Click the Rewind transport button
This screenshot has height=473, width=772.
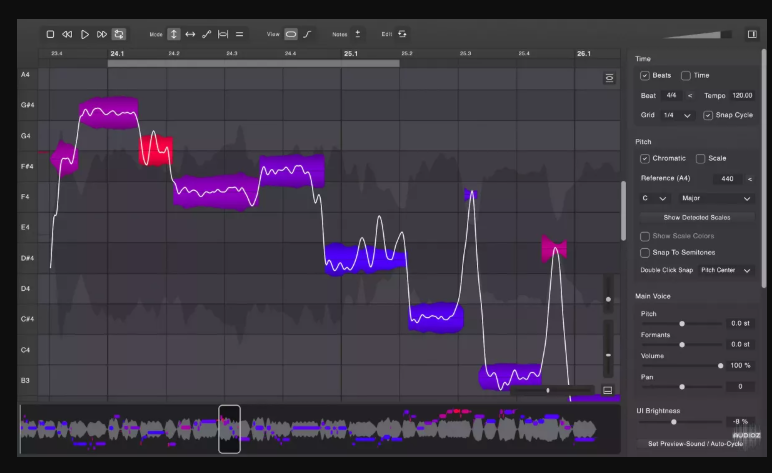[x=67, y=34]
